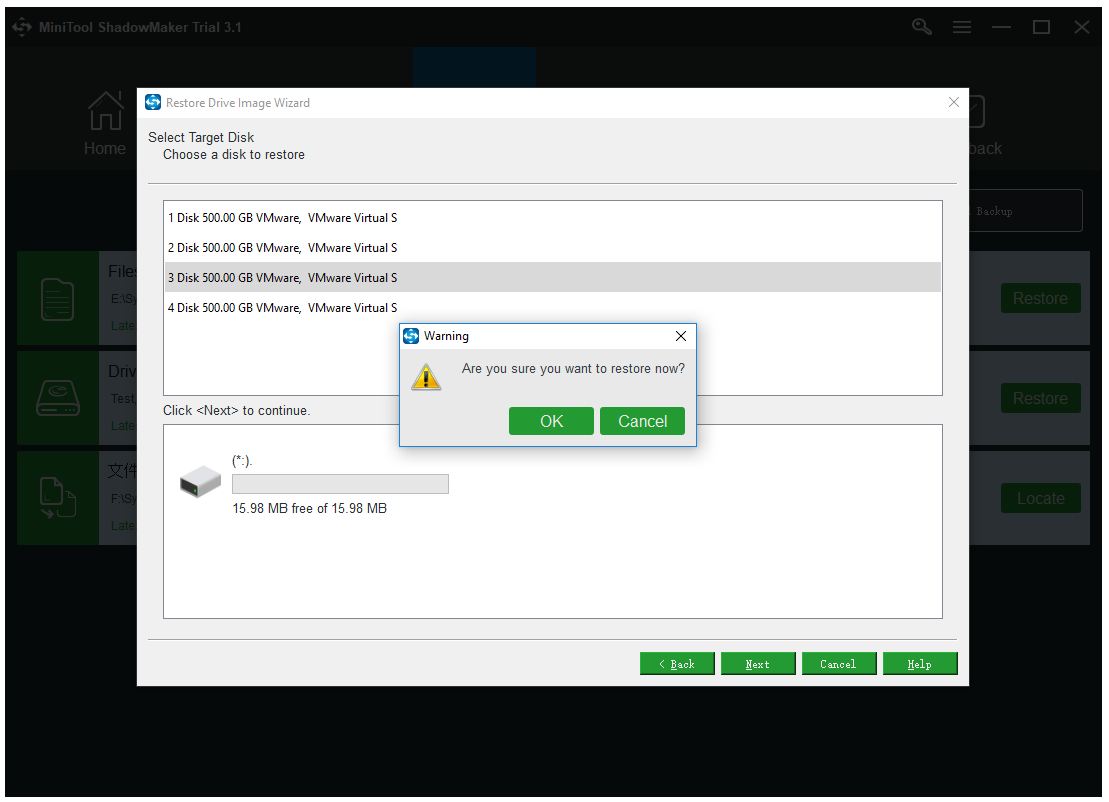Minimize the ShadowMaker window
Image resolution: width=1109 pixels, height=802 pixels.
(1001, 28)
